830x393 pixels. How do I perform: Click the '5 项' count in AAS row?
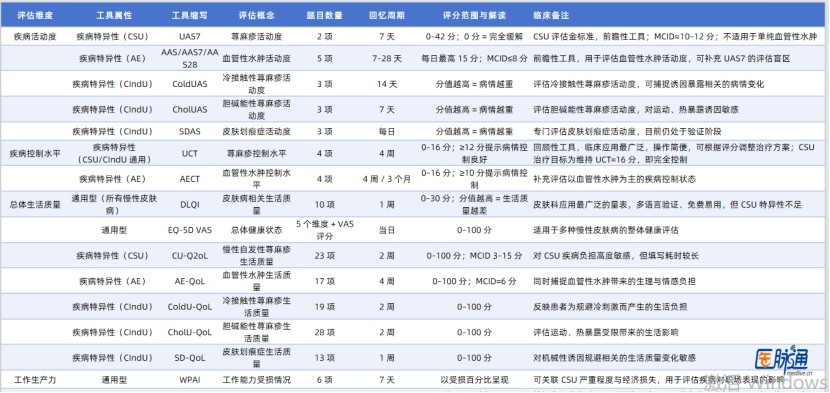tap(324, 58)
